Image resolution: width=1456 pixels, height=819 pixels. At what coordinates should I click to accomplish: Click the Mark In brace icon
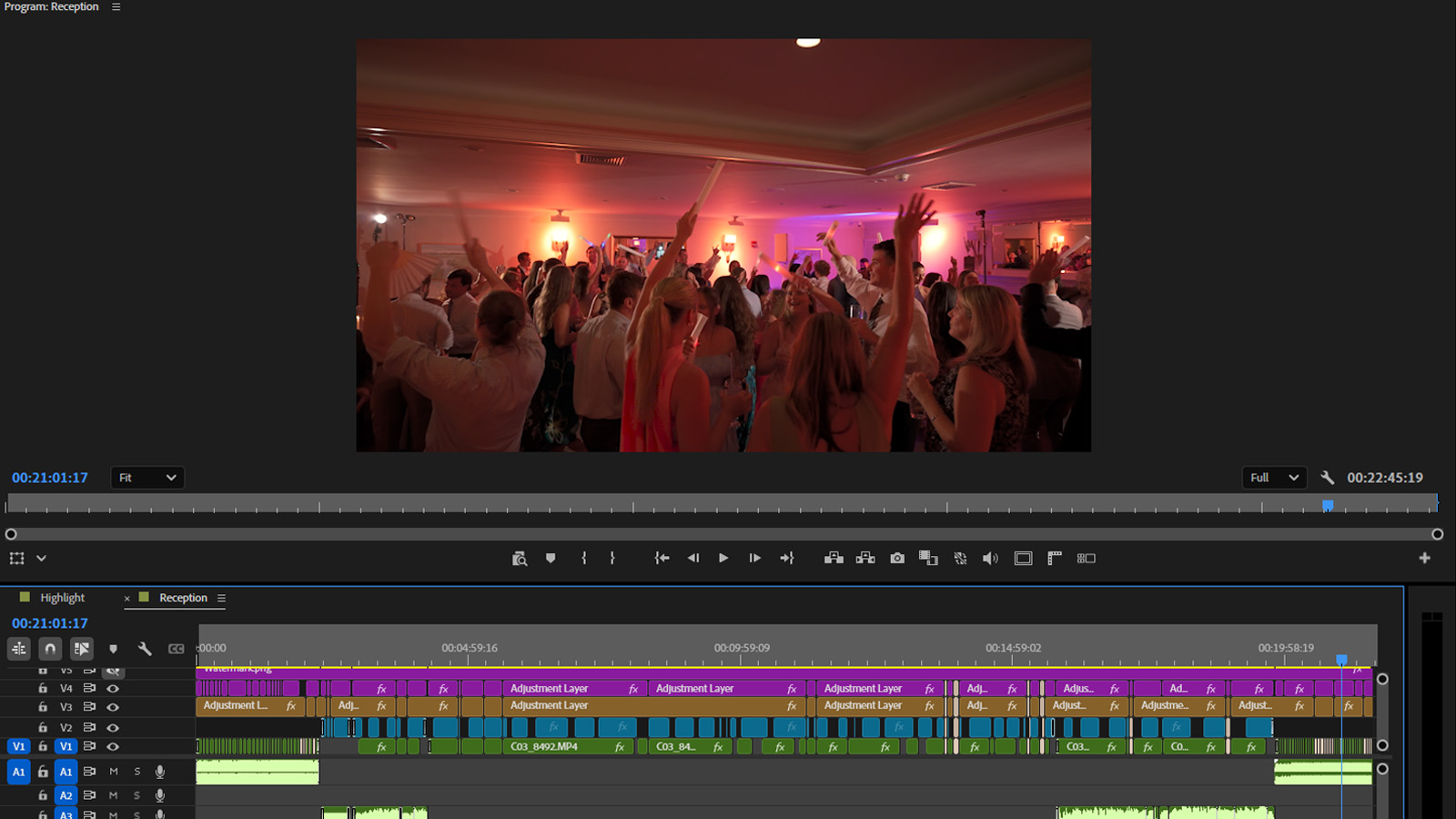tap(584, 558)
